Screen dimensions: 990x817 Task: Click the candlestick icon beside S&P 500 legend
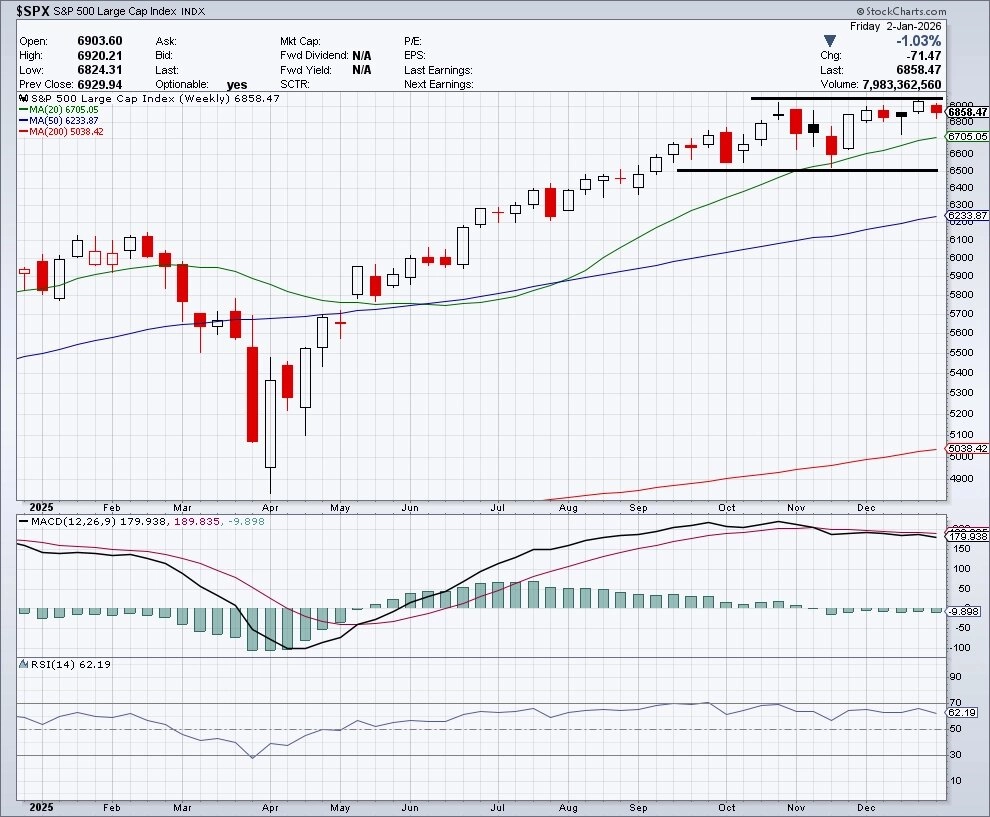[x=23, y=98]
